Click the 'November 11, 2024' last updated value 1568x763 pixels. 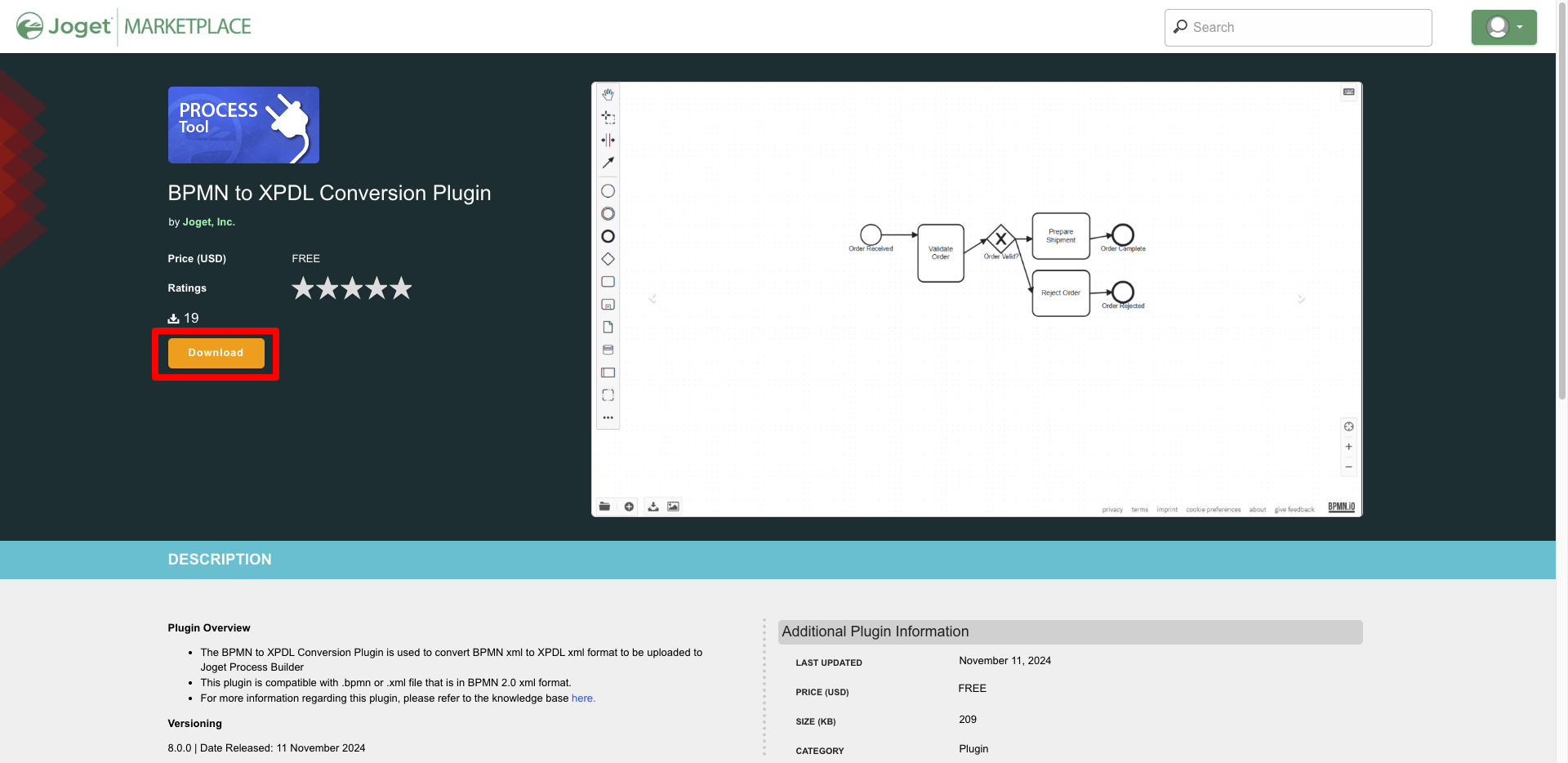1004,661
